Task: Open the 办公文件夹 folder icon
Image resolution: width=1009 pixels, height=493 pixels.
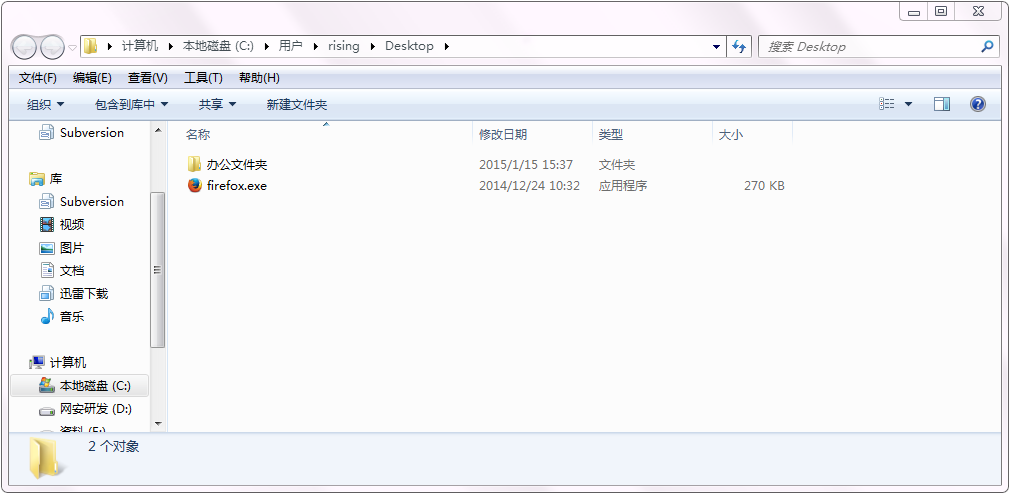Action: pos(195,165)
